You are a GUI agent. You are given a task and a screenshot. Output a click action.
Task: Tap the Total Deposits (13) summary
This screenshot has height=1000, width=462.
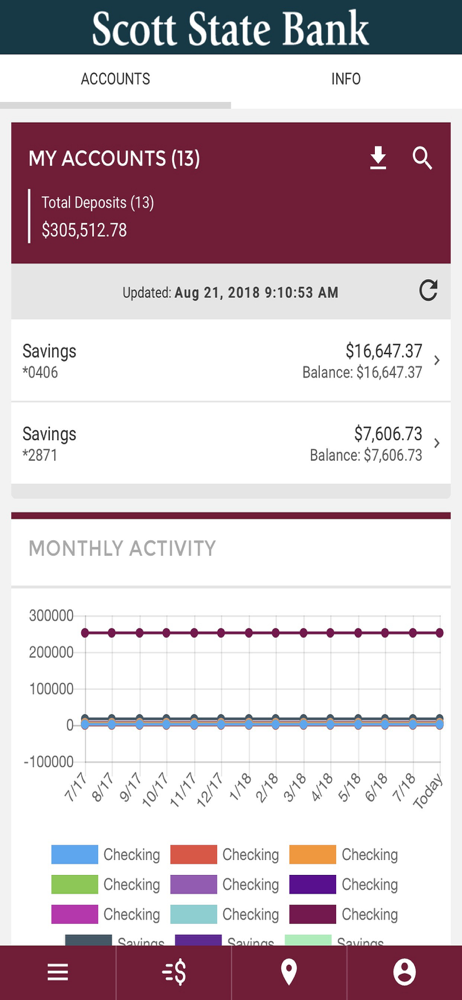98,216
